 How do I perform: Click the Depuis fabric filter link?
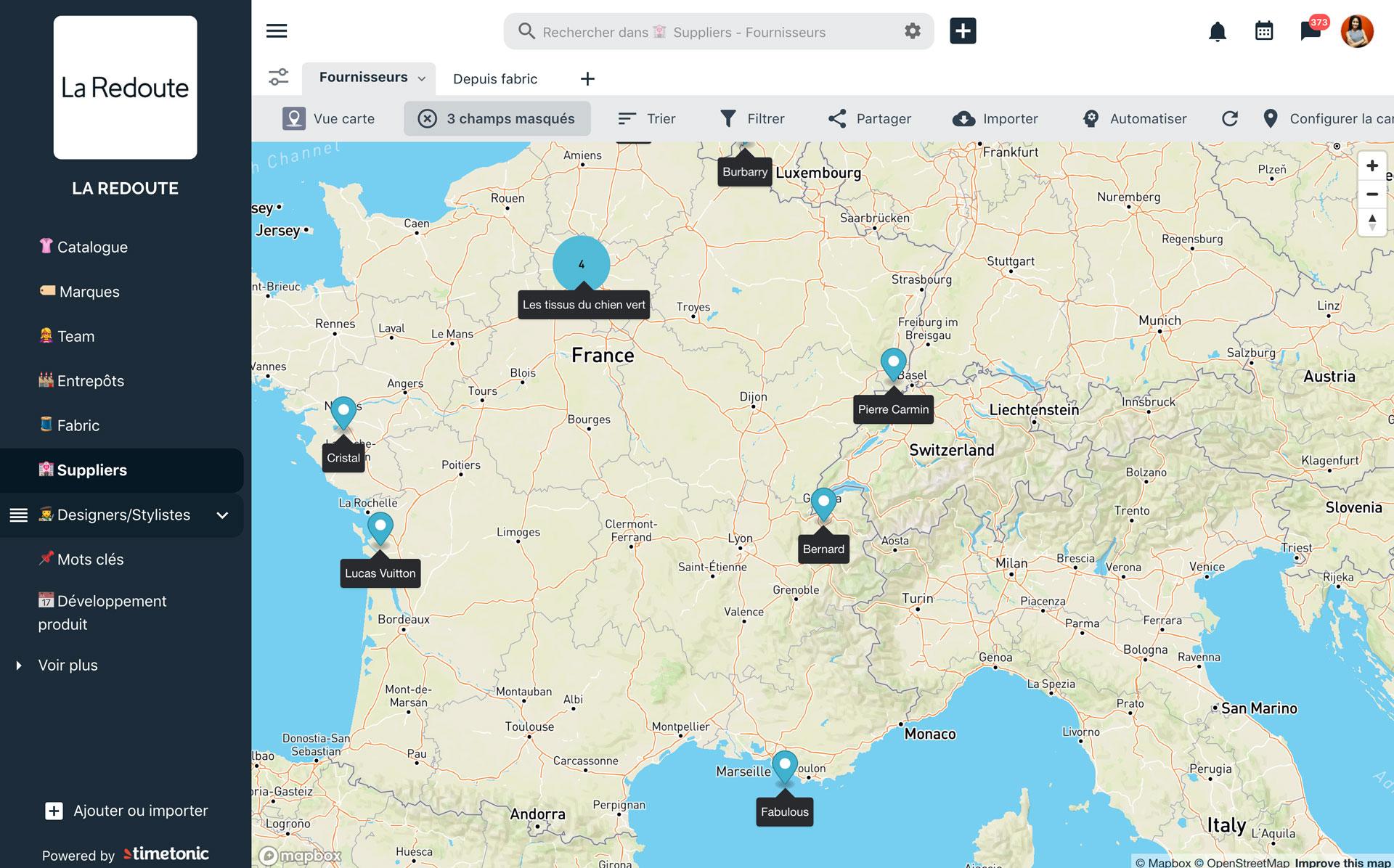click(x=495, y=78)
